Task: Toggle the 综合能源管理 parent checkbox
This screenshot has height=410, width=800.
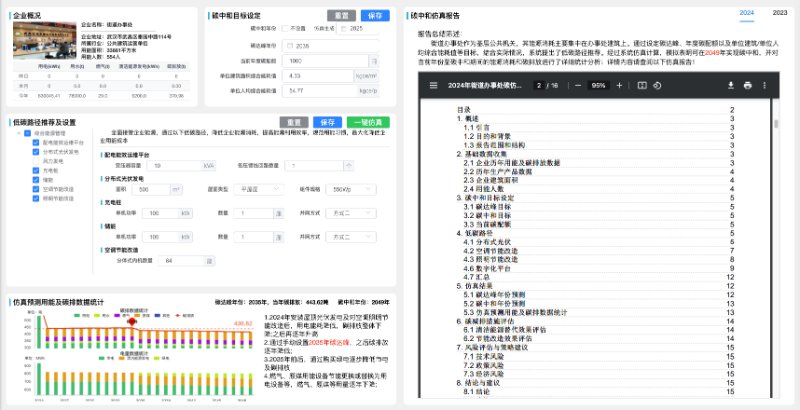Action: [28, 134]
